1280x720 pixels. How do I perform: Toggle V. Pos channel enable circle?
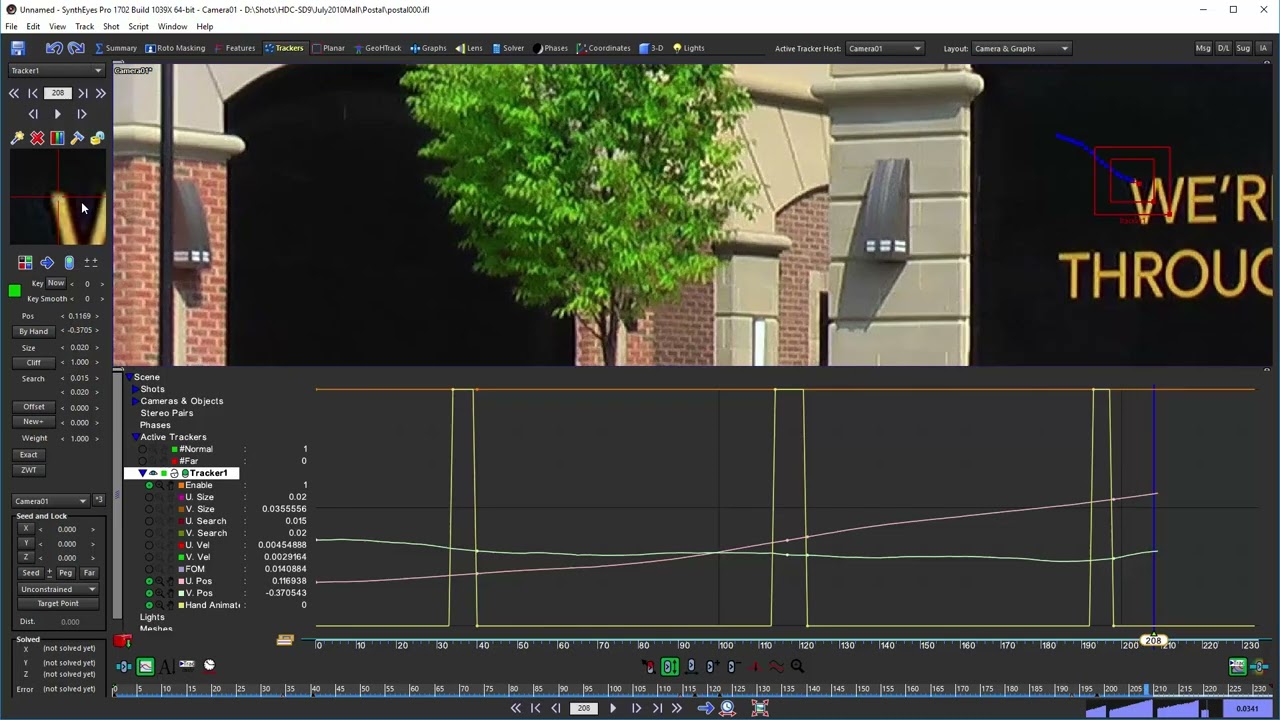click(149, 593)
